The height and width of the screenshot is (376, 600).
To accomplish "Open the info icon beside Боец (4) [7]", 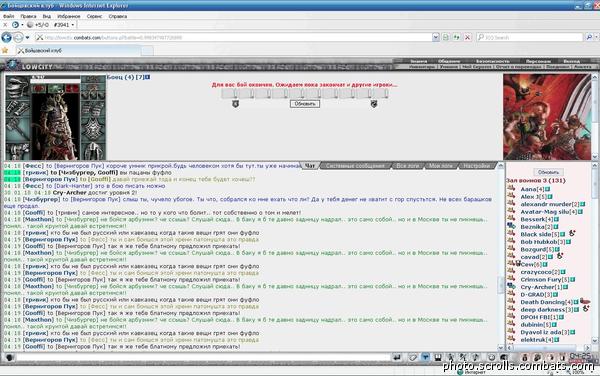I will (148, 77).
